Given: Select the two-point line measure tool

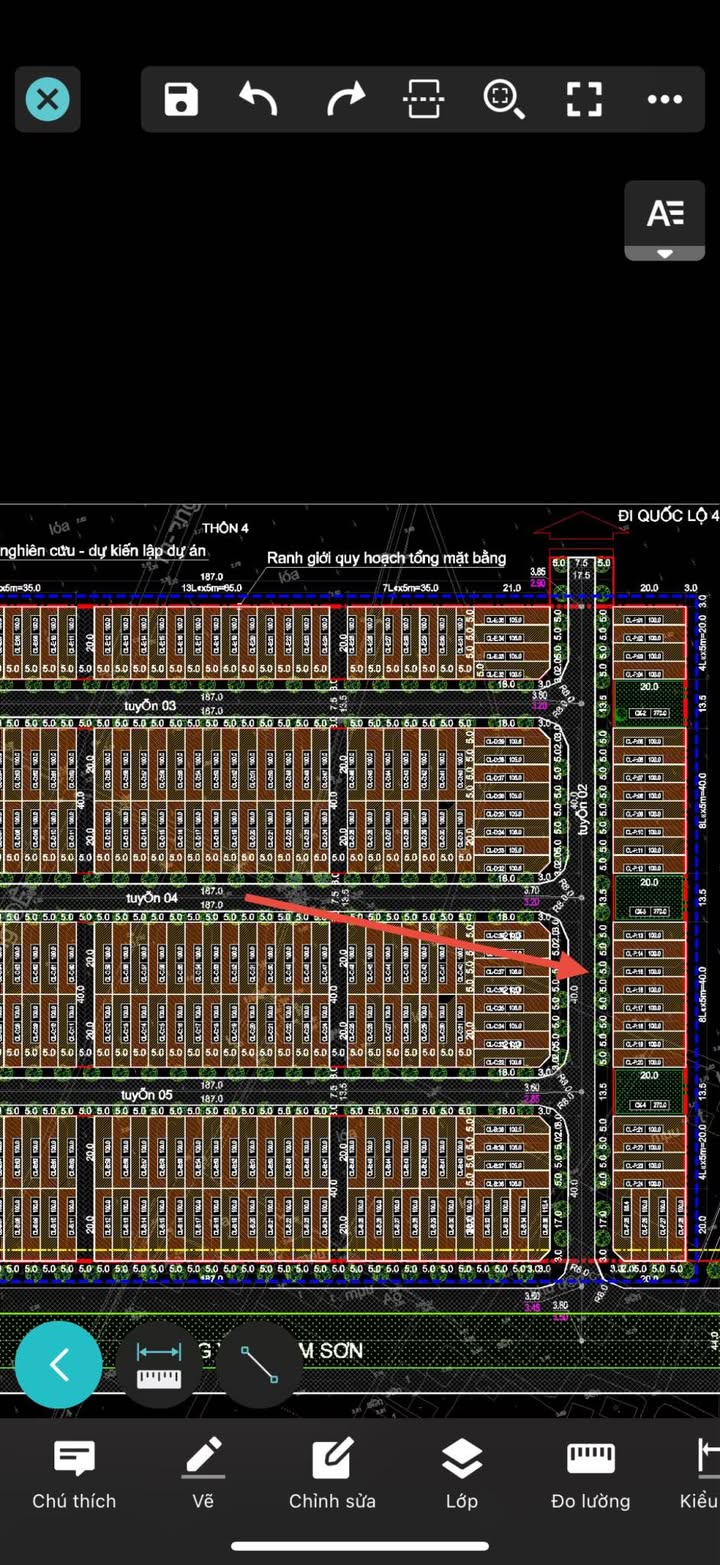Looking at the screenshot, I should coord(259,1366).
